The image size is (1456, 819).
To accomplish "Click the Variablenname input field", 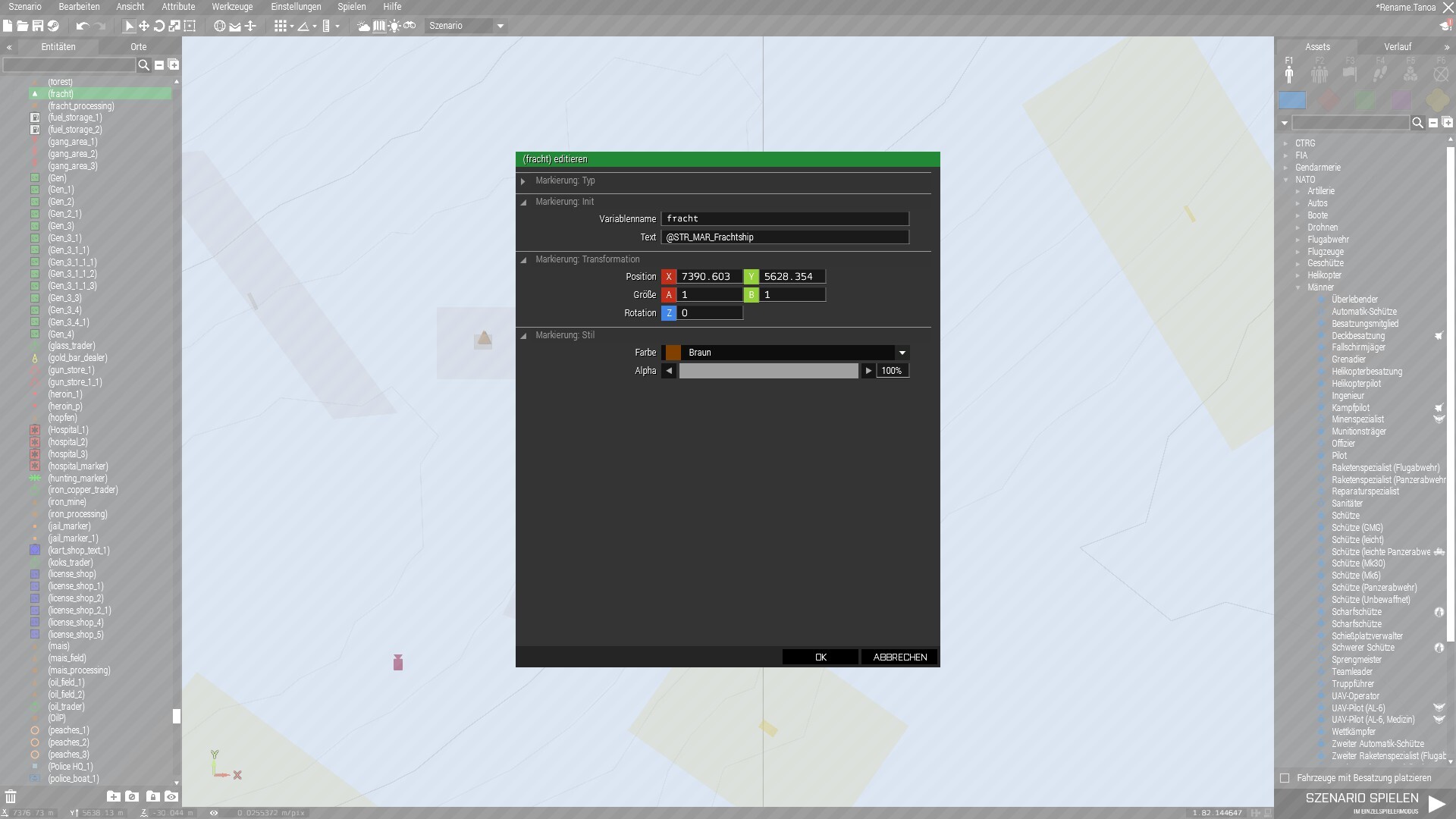I will pyautogui.click(x=785, y=218).
